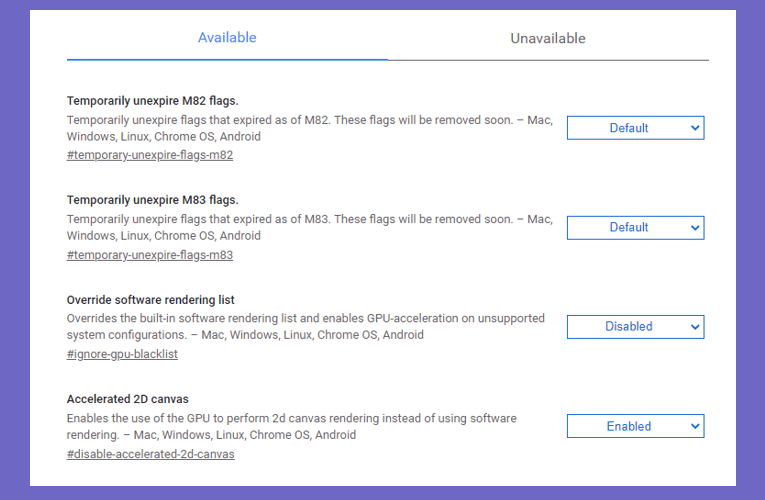Select the 'Temporarily unexpire M83 flags.' heading
The height and width of the screenshot is (500, 765).
(153, 200)
